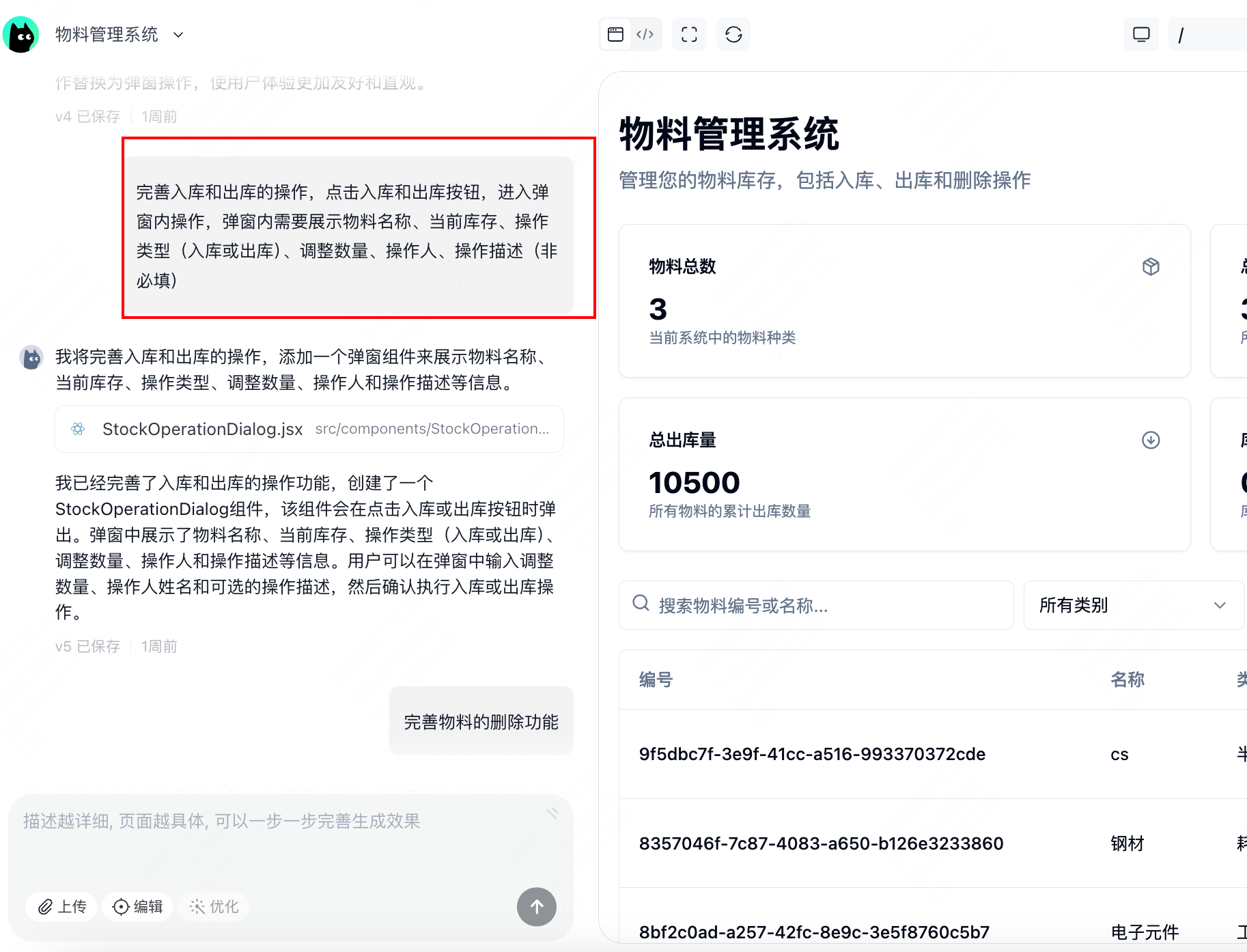Refresh the preview with the sync icon

[x=733, y=34]
